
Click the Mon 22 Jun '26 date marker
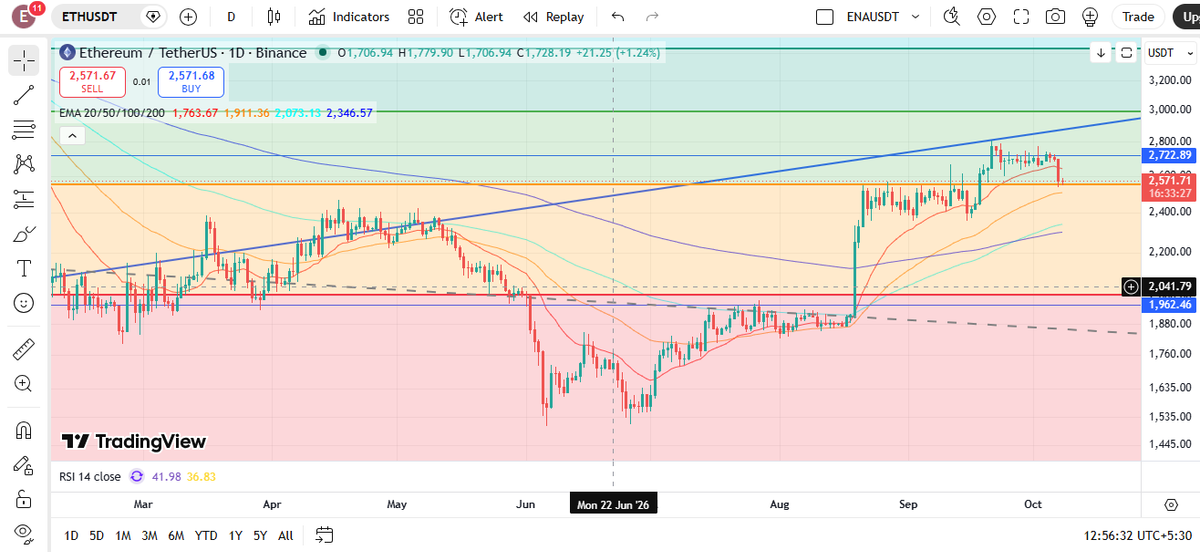pyautogui.click(x=612, y=505)
